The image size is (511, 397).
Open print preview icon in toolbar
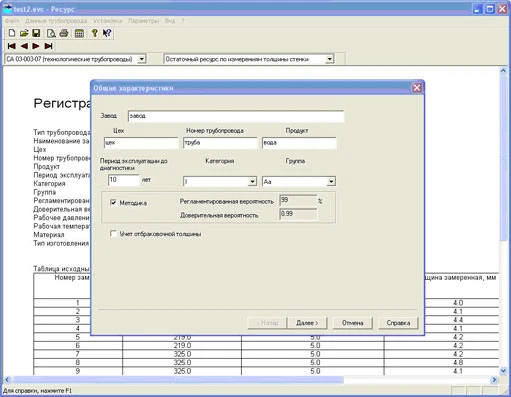click(51, 33)
